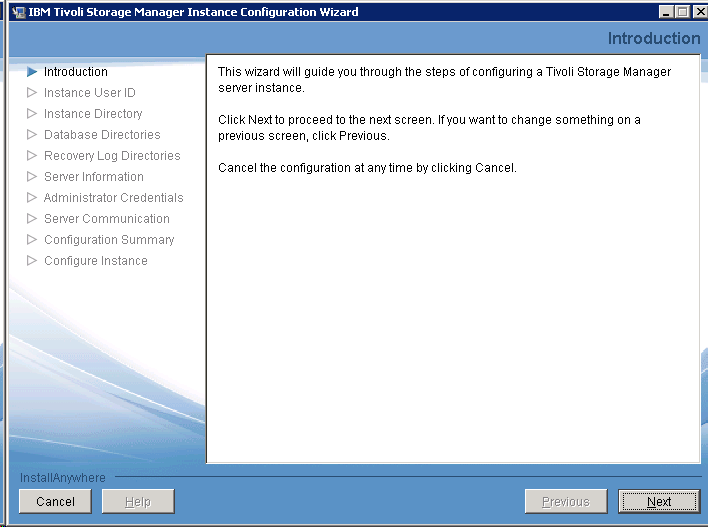
Task: Select Server Information step
Action: point(94,177)
